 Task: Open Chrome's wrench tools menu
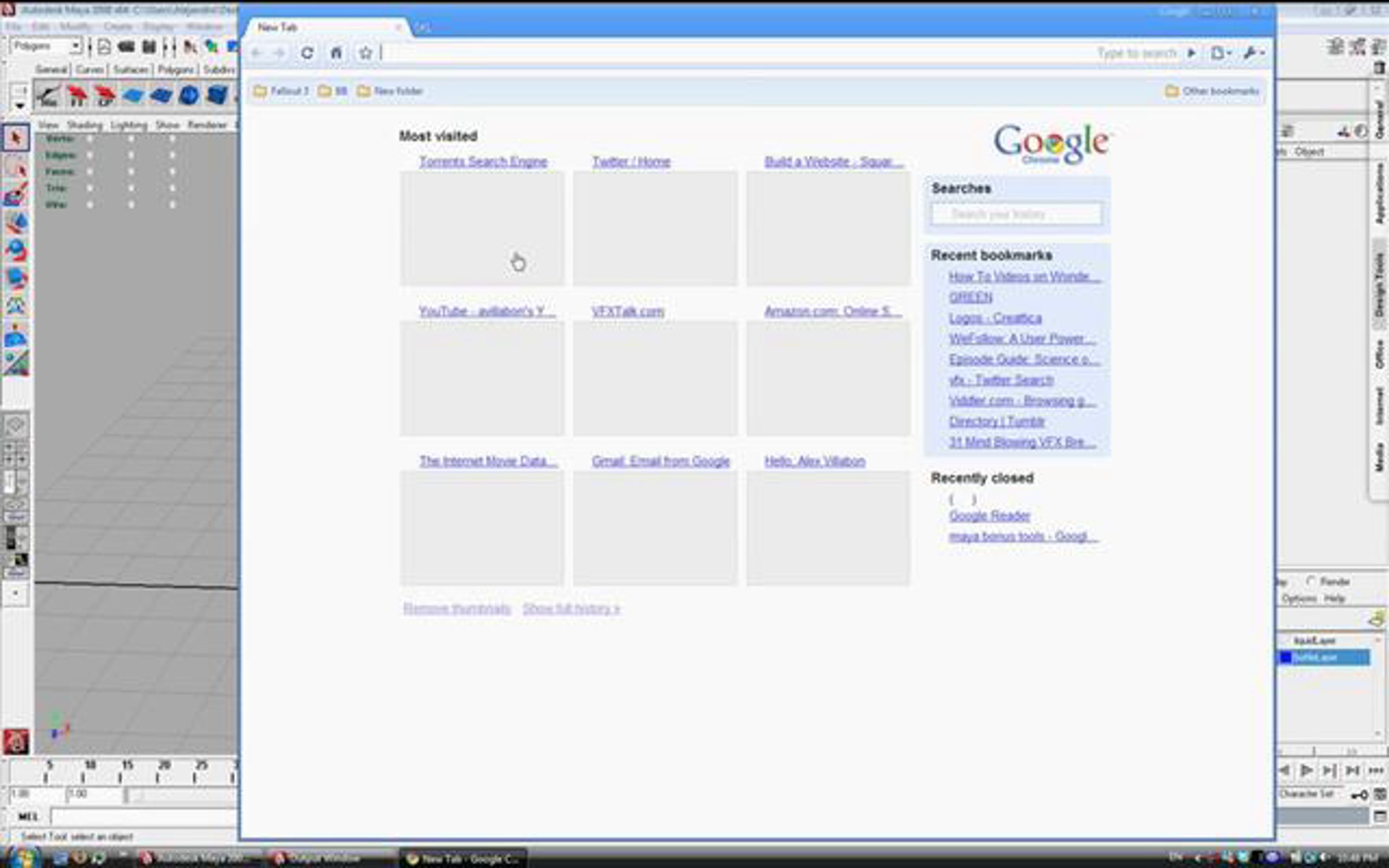point(1254,53)
